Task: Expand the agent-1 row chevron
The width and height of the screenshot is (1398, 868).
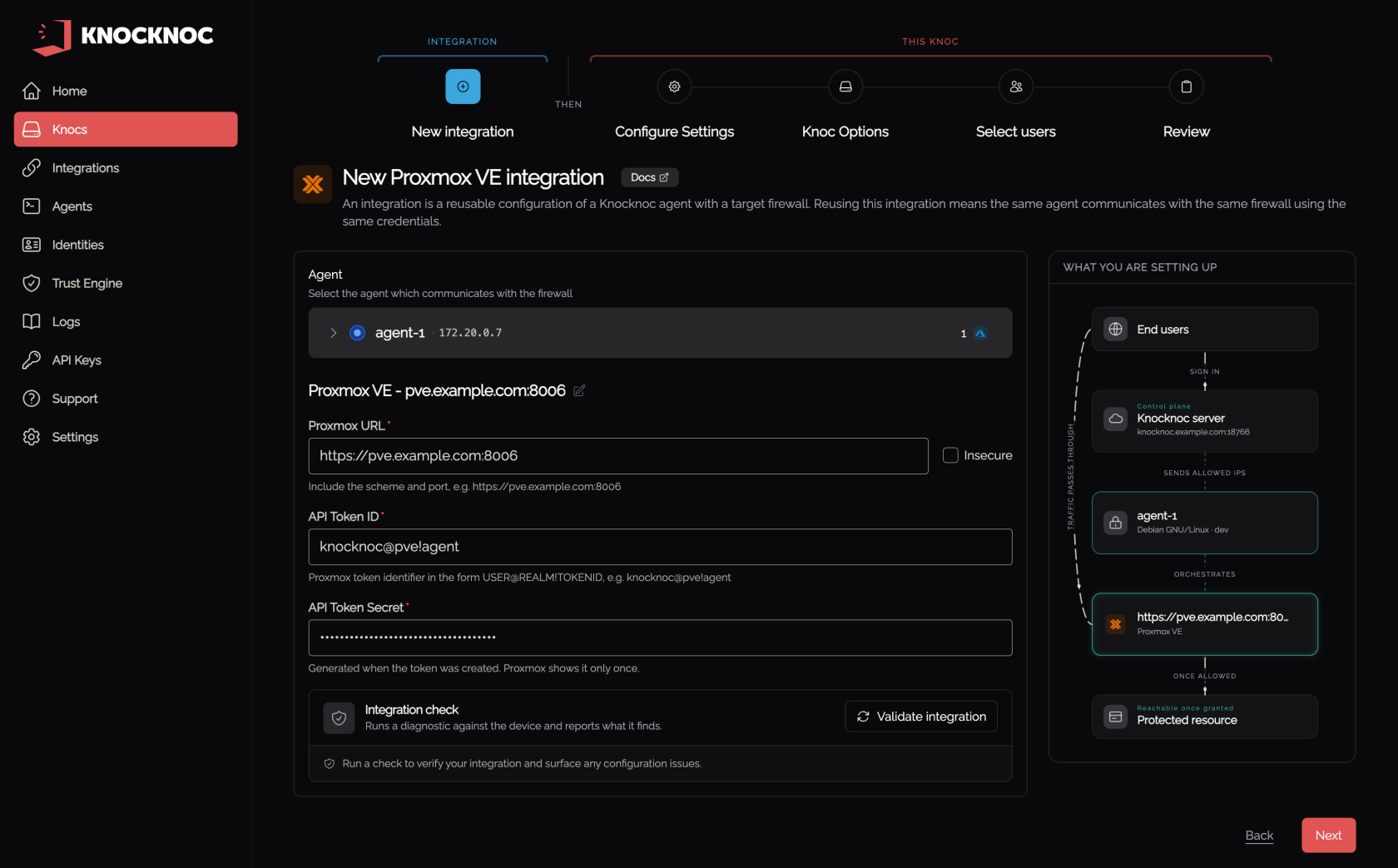Action: 334,333
